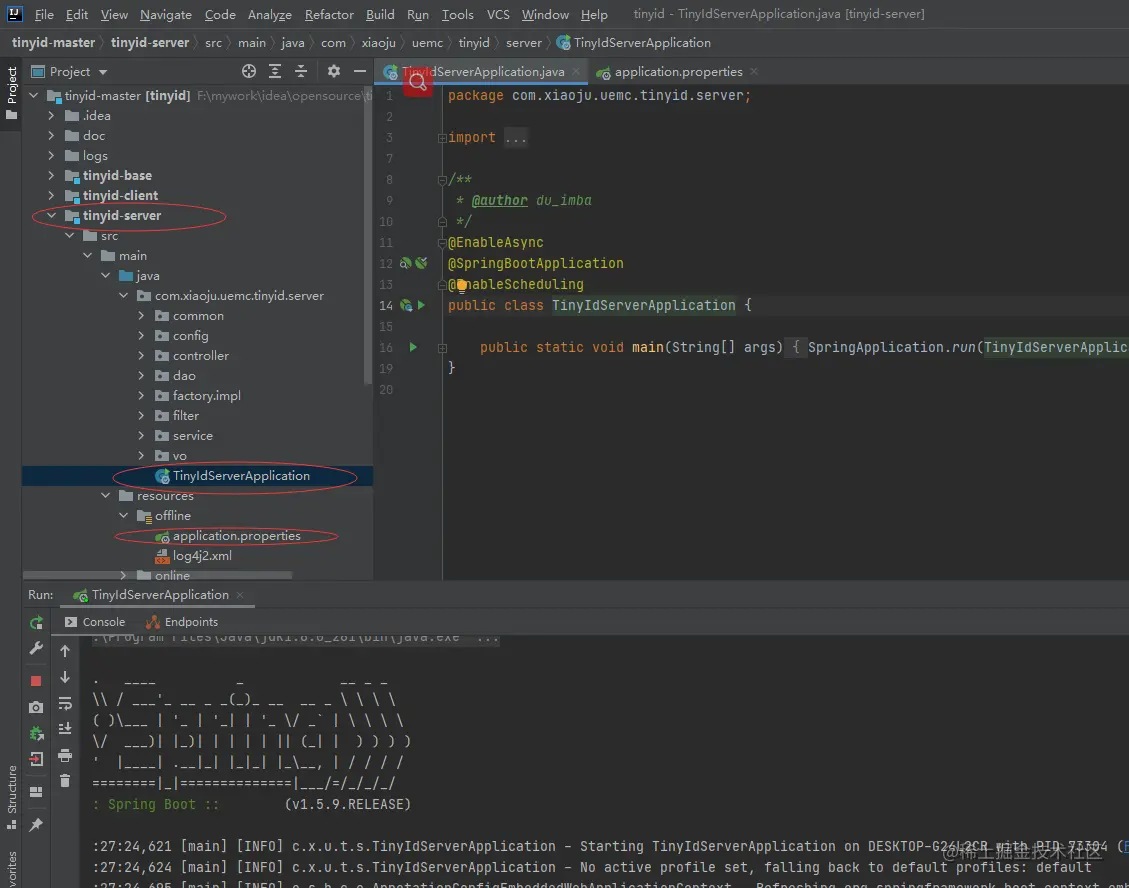Switch to Endpoints tab in Run panel
1129x888 pixels.
click(x=181, y=622)
